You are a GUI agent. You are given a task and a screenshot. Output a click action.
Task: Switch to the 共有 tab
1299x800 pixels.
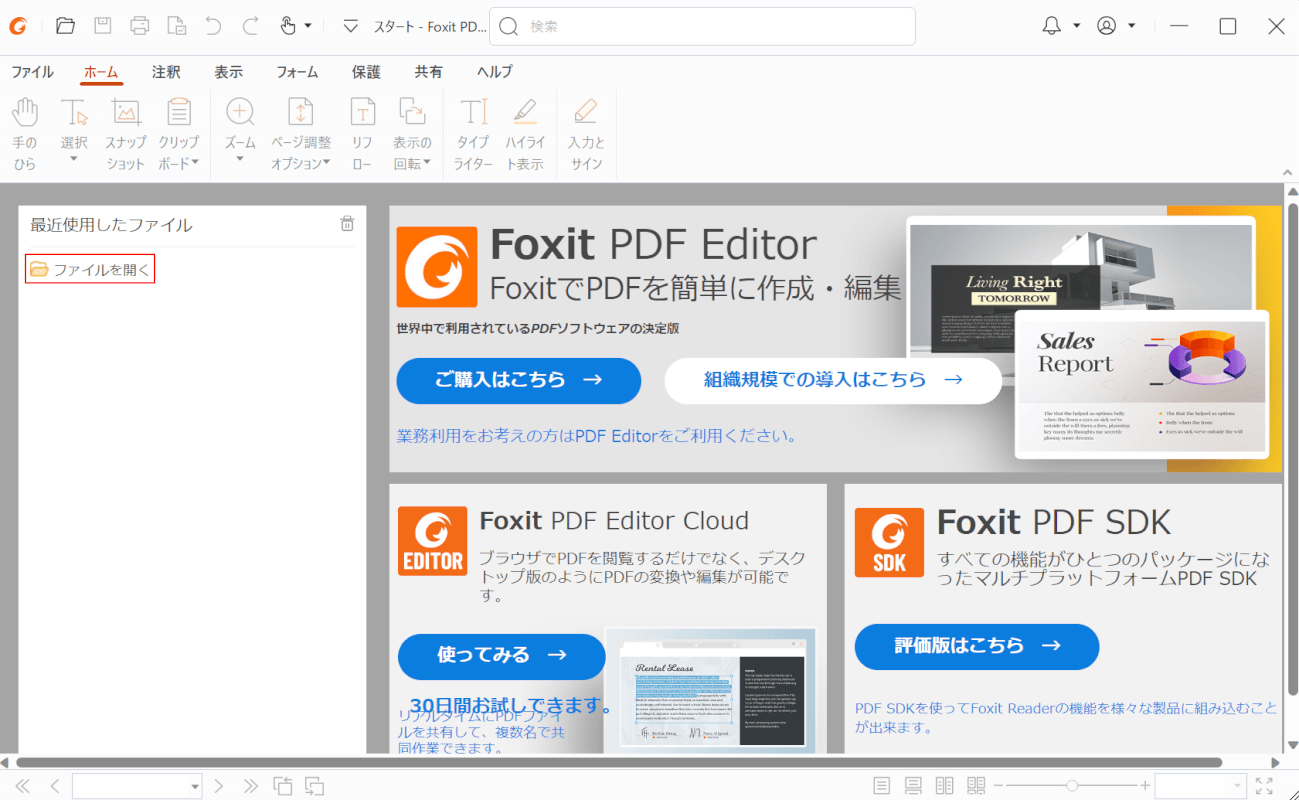tap(428, 72)
